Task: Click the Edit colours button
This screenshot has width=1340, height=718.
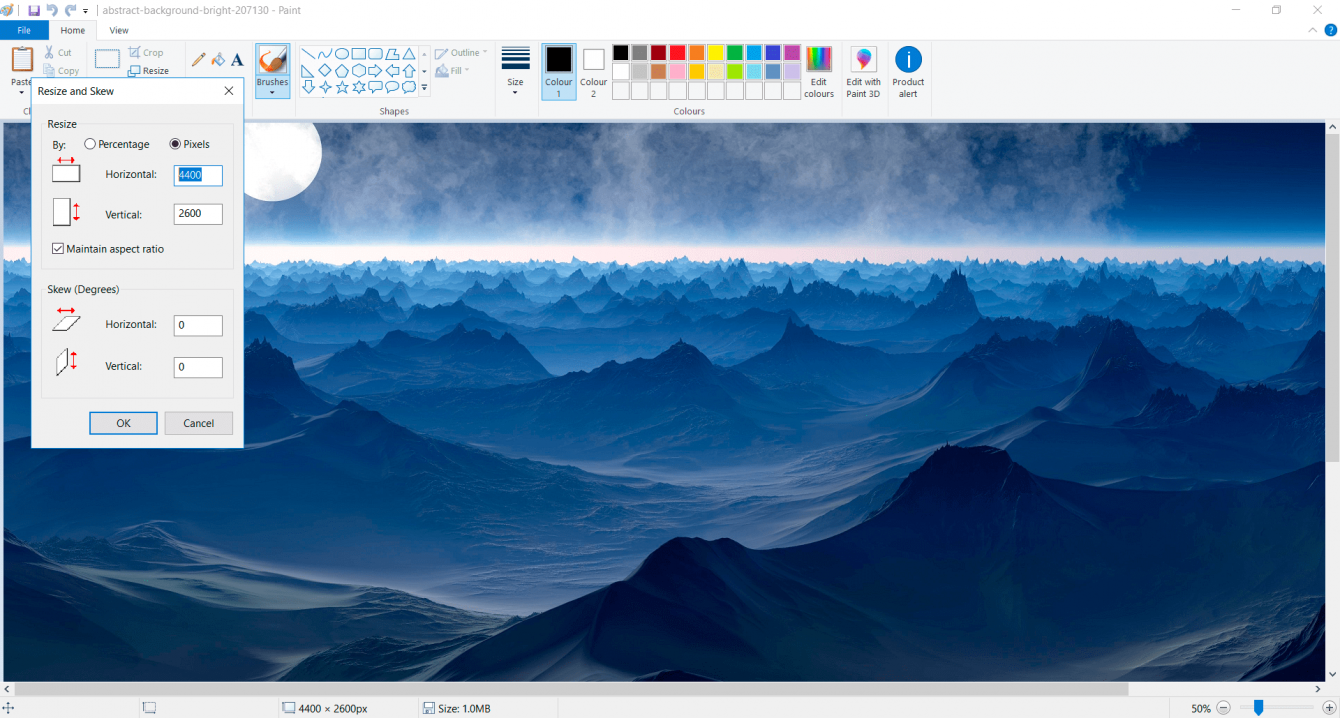Action: pos(819,70)
